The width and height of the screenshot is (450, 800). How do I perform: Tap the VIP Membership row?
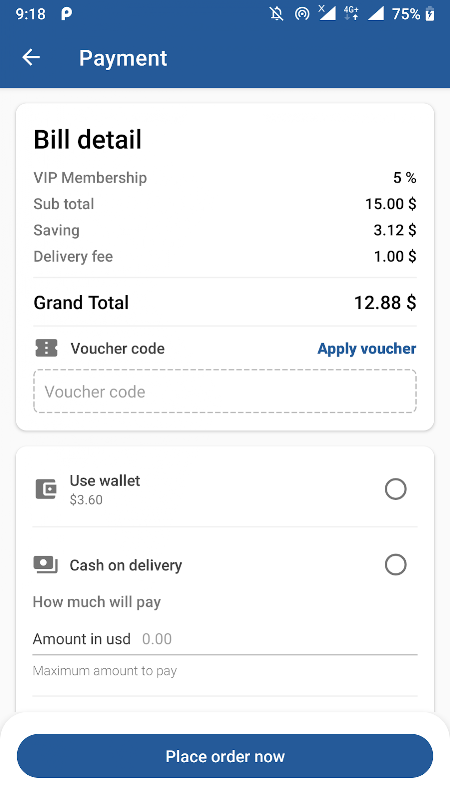[225, 178]
